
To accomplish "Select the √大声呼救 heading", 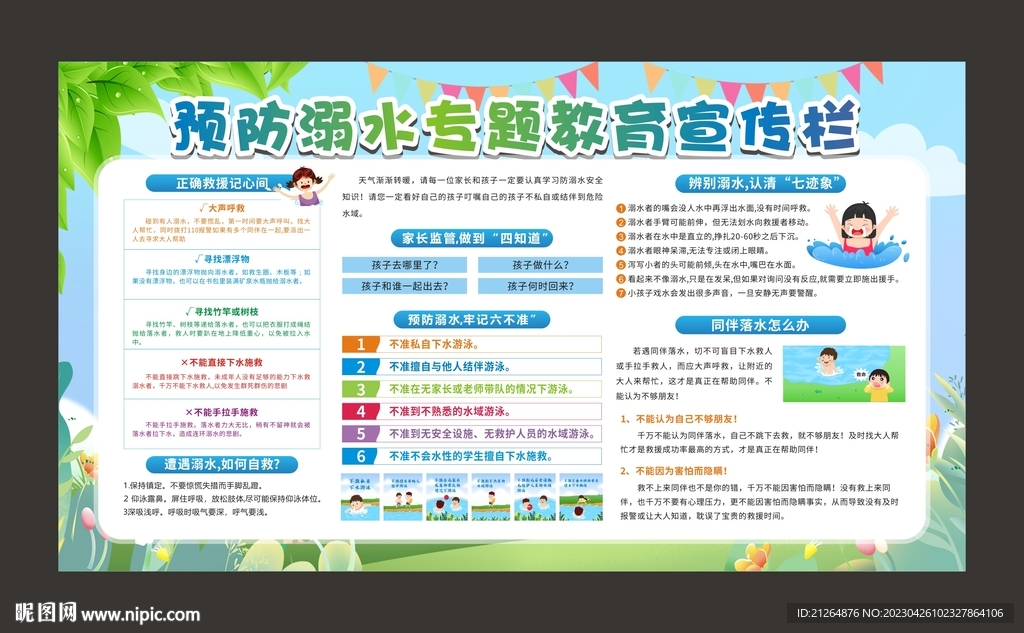I will [x=222, y=208].
